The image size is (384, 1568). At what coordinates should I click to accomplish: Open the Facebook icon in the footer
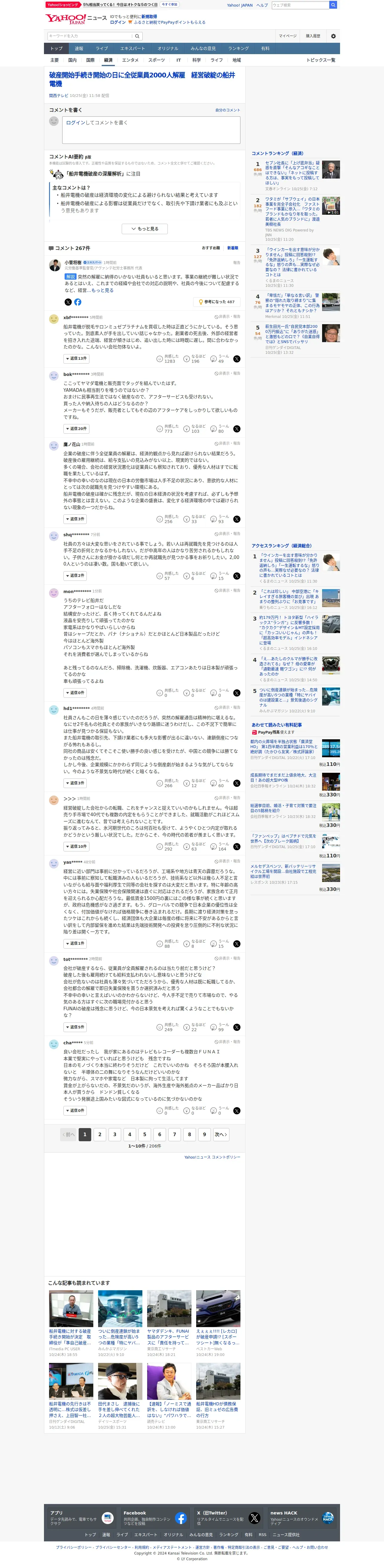click(181, 1518)
